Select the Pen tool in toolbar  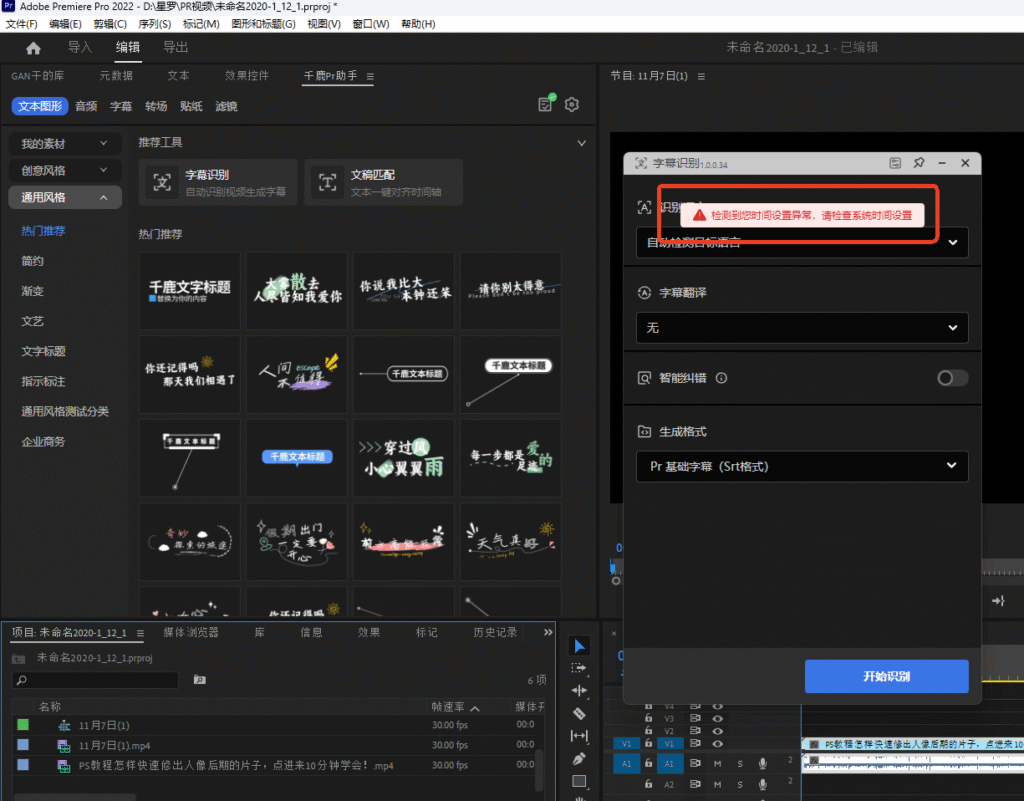coord(579,759)
